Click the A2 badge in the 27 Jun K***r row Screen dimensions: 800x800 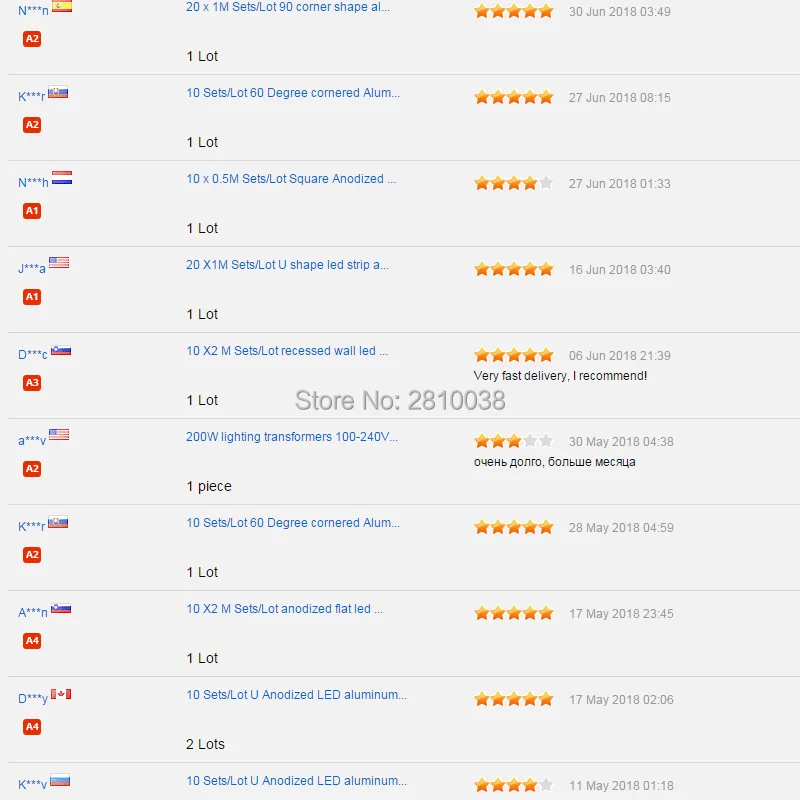[x=32, y=124]
